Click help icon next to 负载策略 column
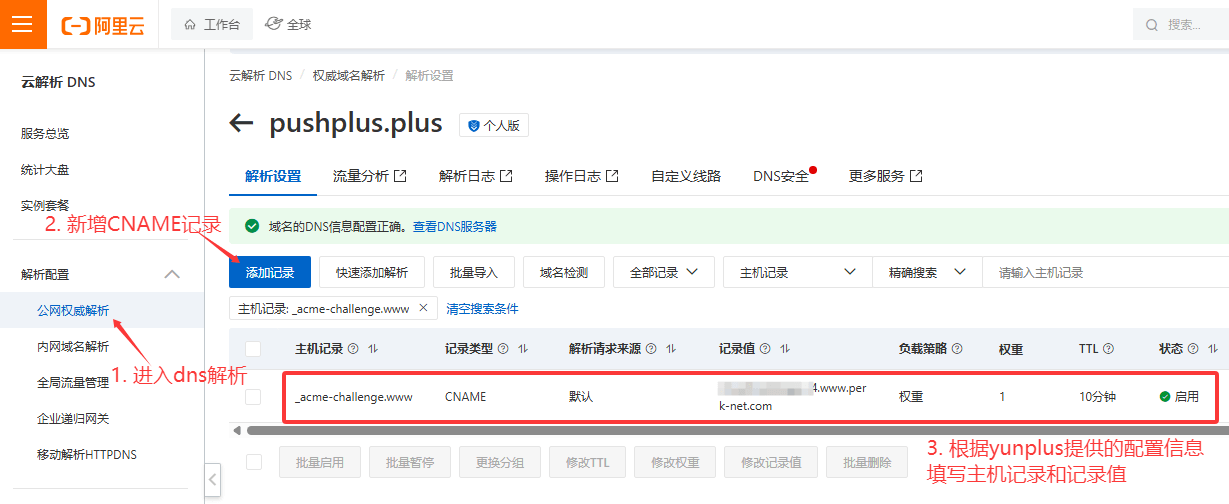The height and width of the screenshot is (504, 1229). coord(957,349)
